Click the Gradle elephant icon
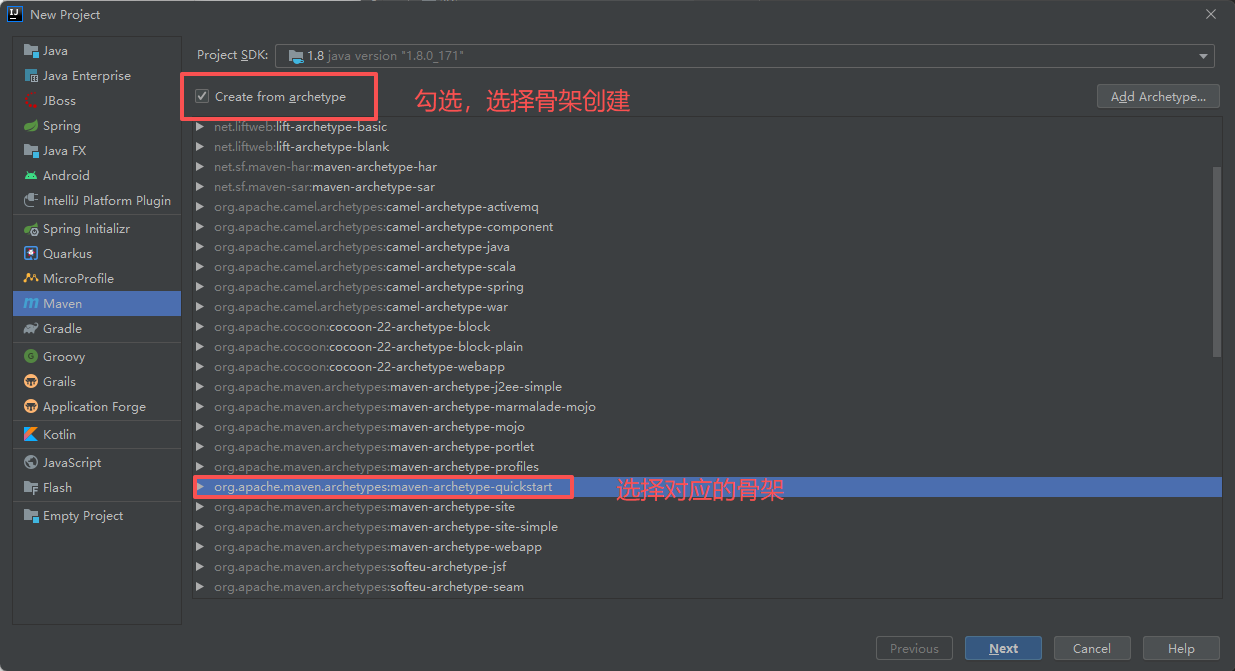Screen dimensions: 1235x671 click(31, 329)
